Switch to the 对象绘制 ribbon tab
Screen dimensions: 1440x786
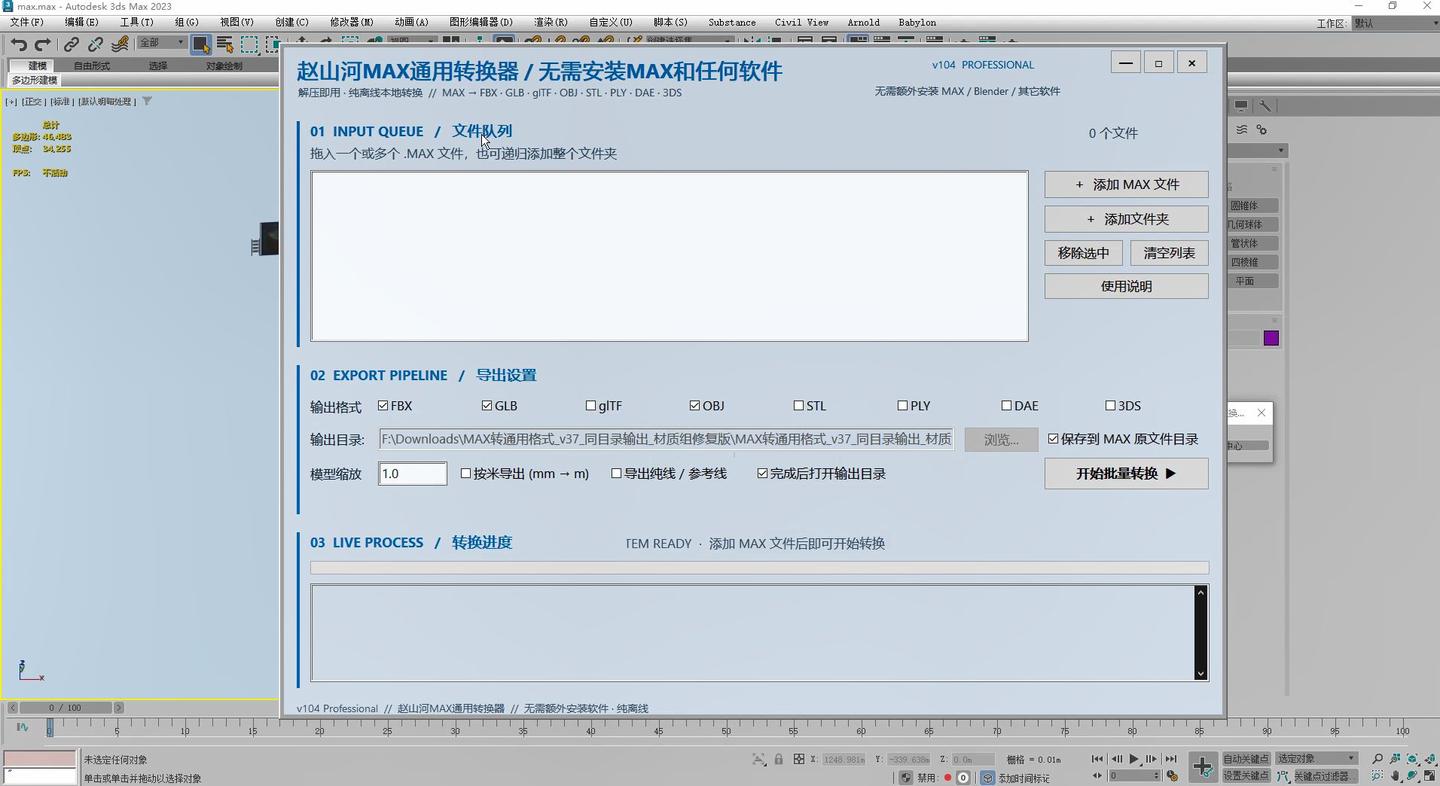tap(224, 66)
